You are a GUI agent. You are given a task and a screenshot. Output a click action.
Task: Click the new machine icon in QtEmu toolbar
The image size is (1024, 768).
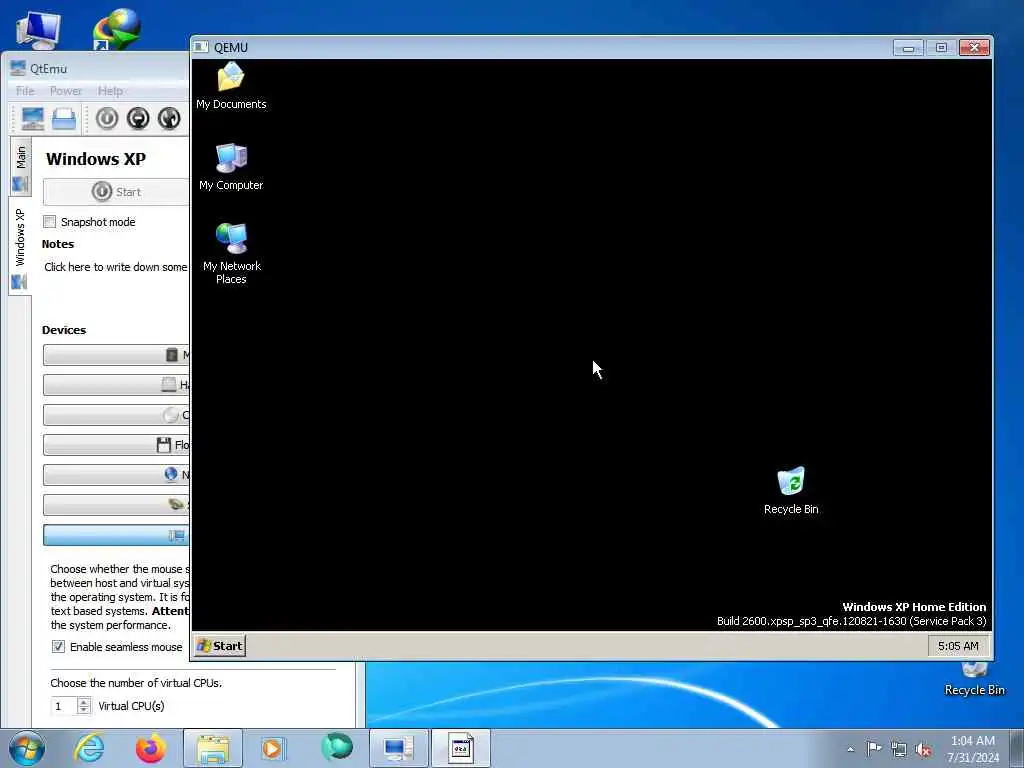coord(33,118)
